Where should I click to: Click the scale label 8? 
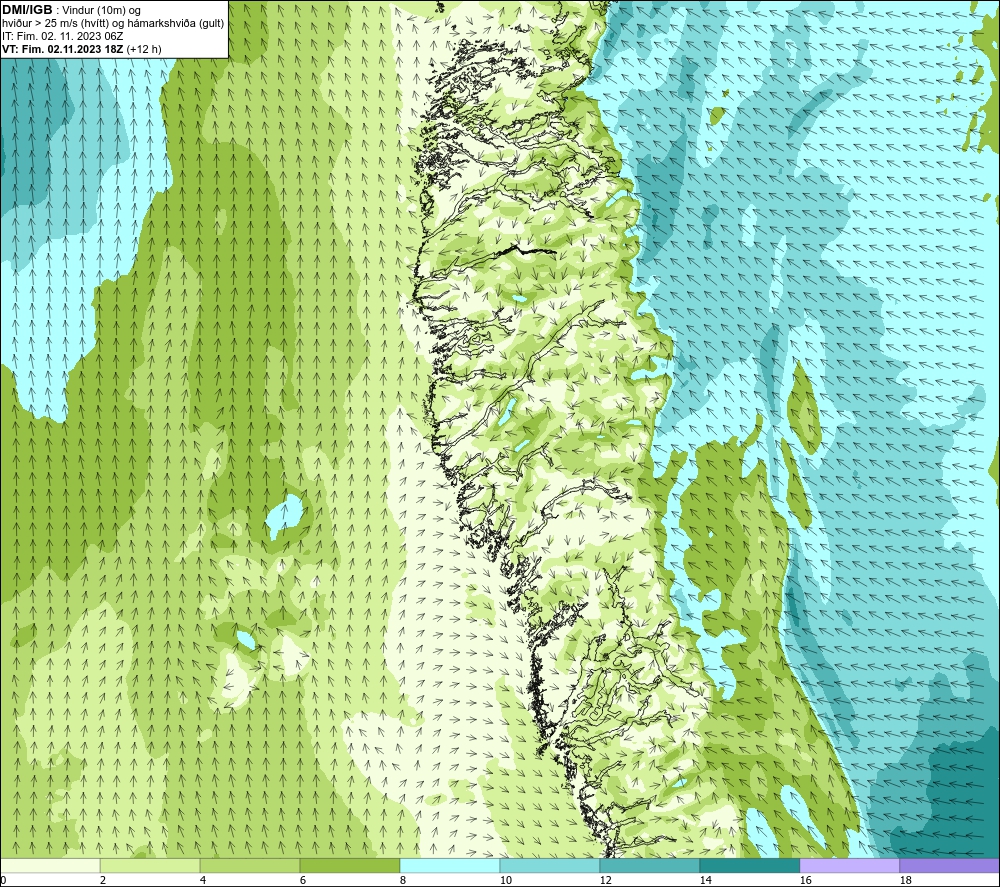click(403, 880)
